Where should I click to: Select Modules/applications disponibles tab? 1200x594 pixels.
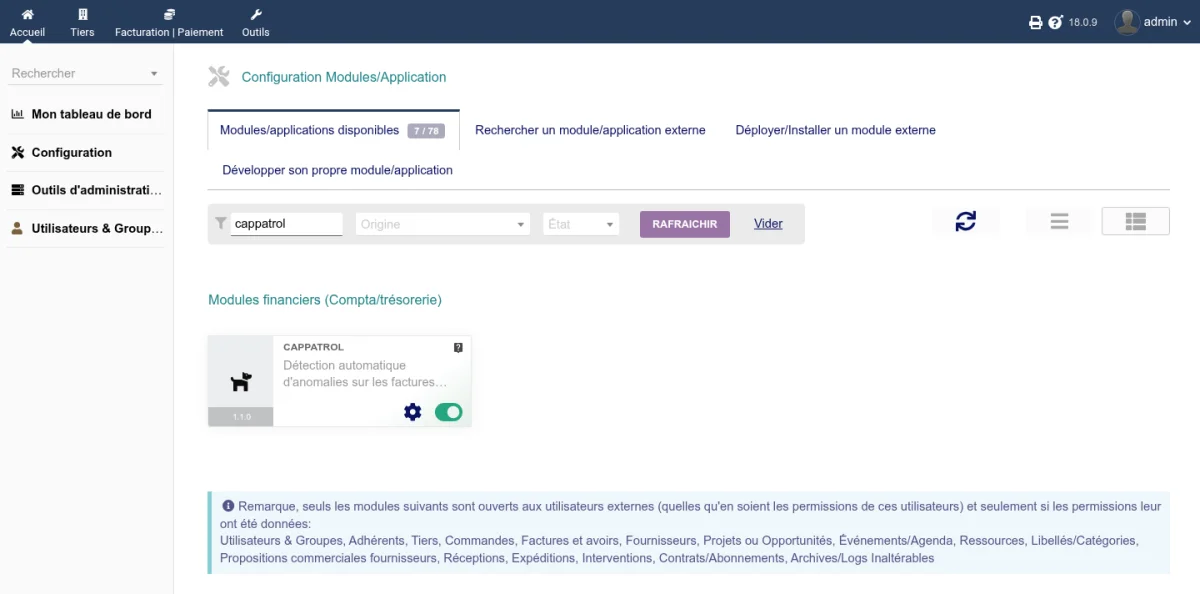click(333, 130)
